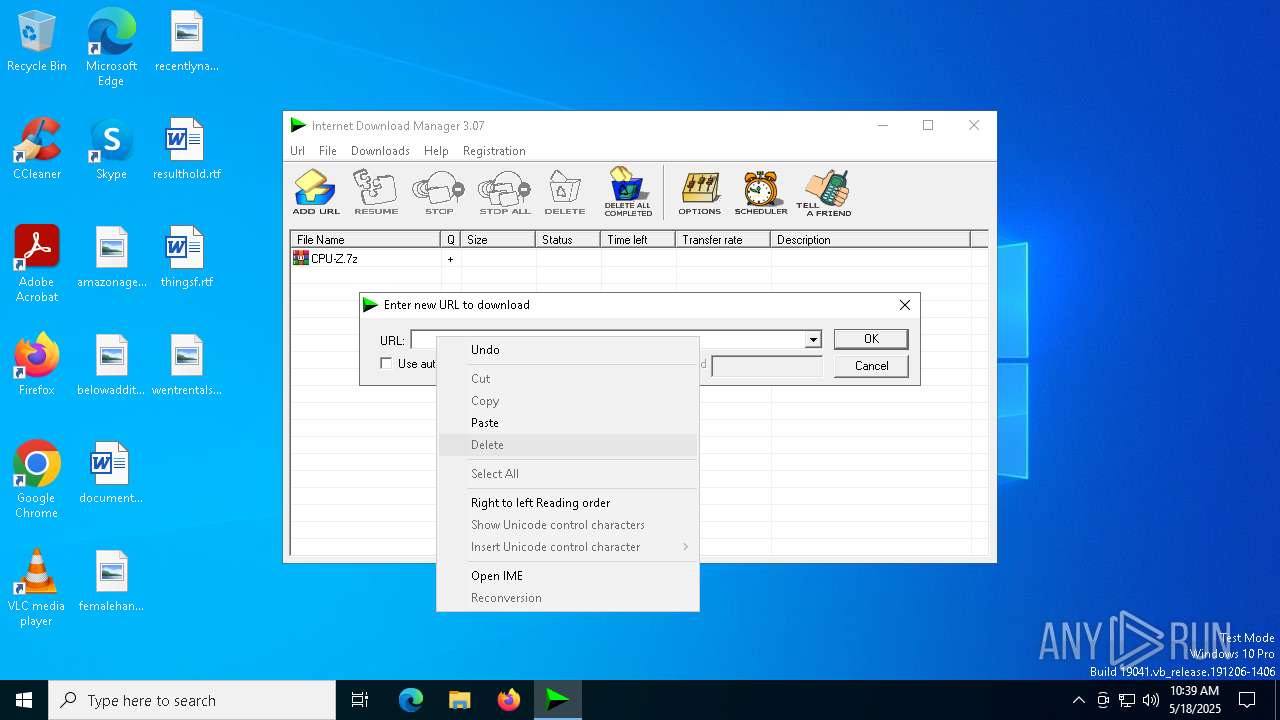Click the Delete toolbar icon
The width and height of the screenshot is (1280, 720).
coord(565,192)
